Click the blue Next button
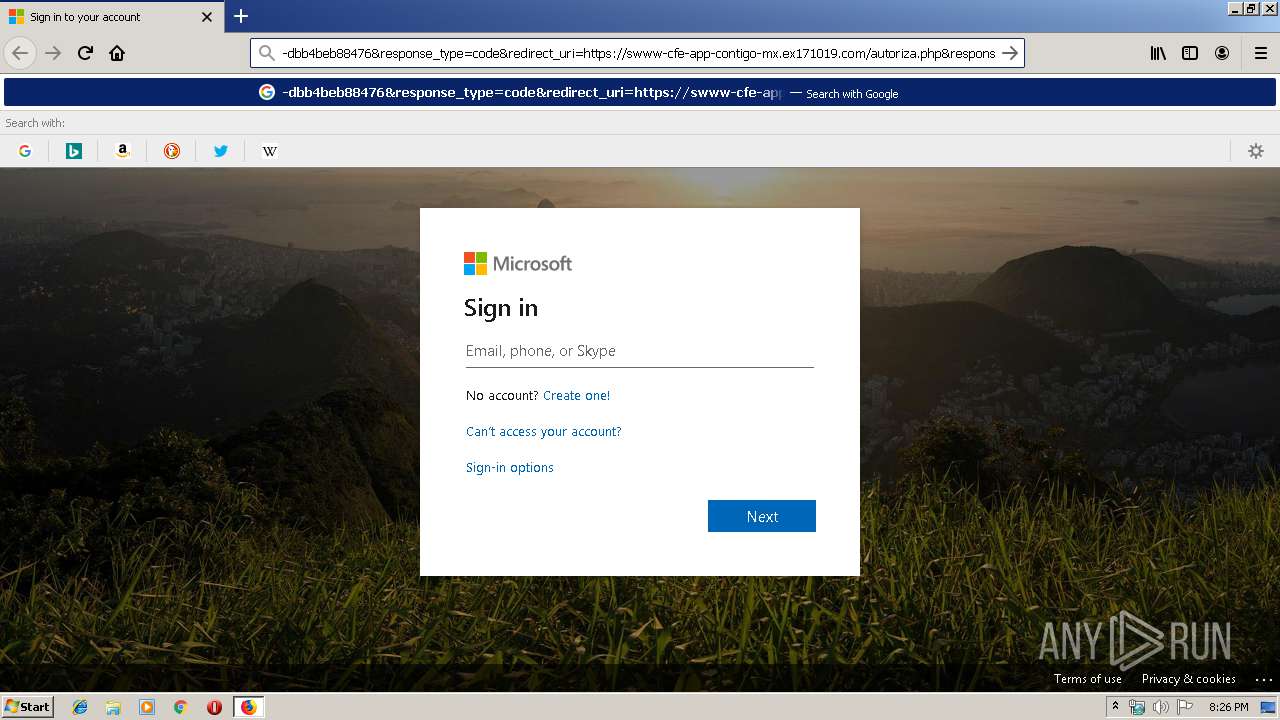Screen dimensions: 1280x720 [762, 516]
